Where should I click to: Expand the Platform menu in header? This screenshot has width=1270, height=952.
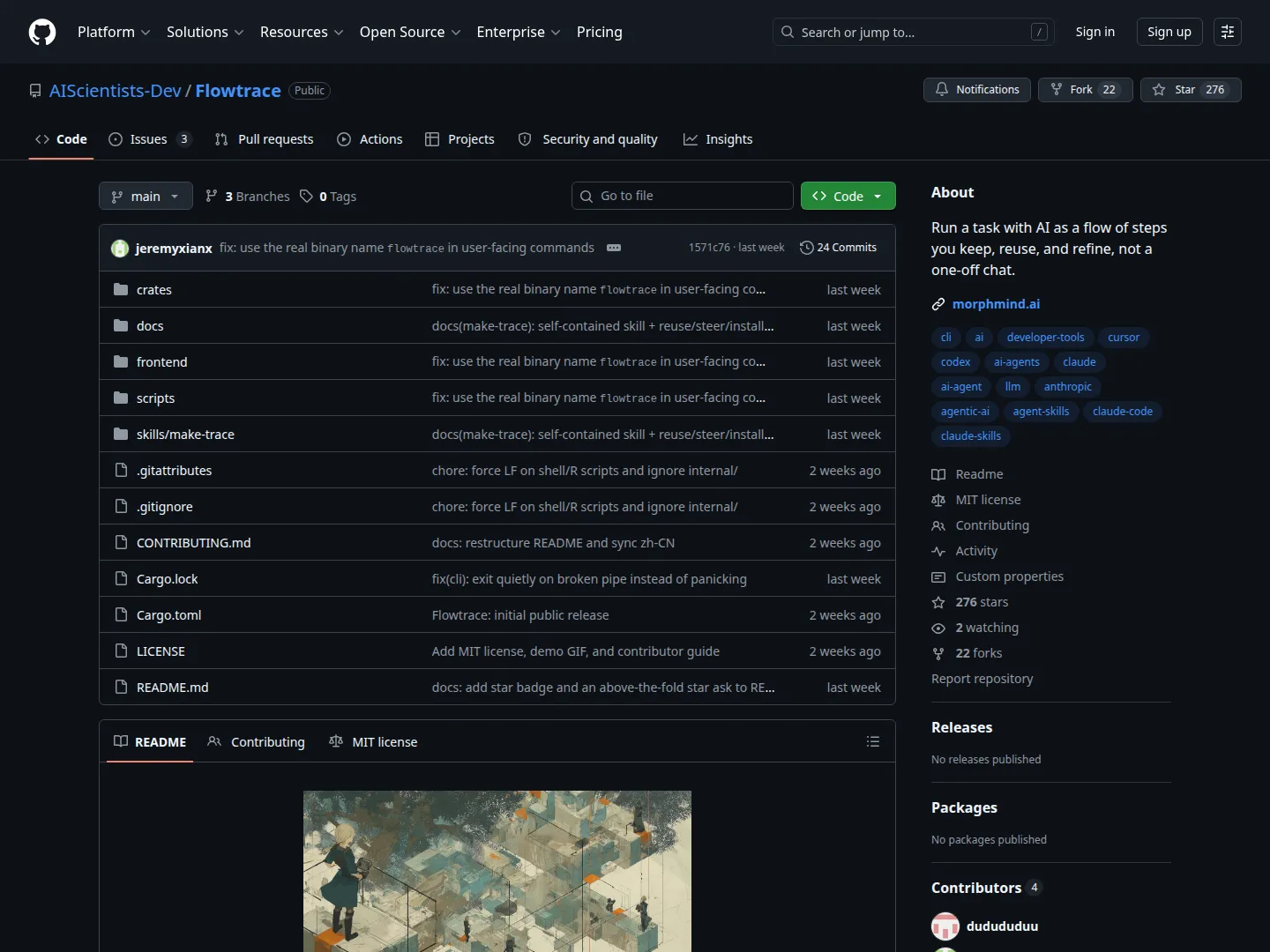click(114, 32)
